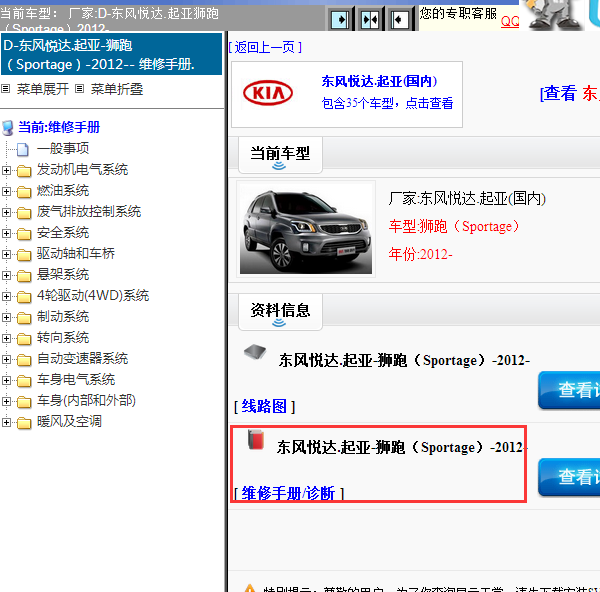The width and height of the screenshot is (600, 592).
Task: Click the red QQ customer service link
Action: click(510, 21)
